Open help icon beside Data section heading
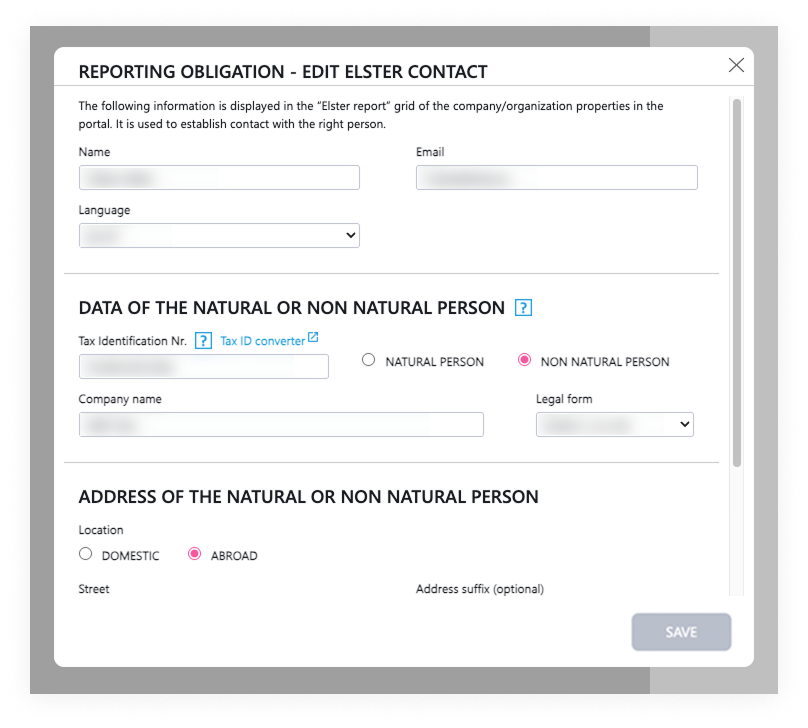Image resolution: width=808 pixels, height=728 pixels. [x=523, y=308]
